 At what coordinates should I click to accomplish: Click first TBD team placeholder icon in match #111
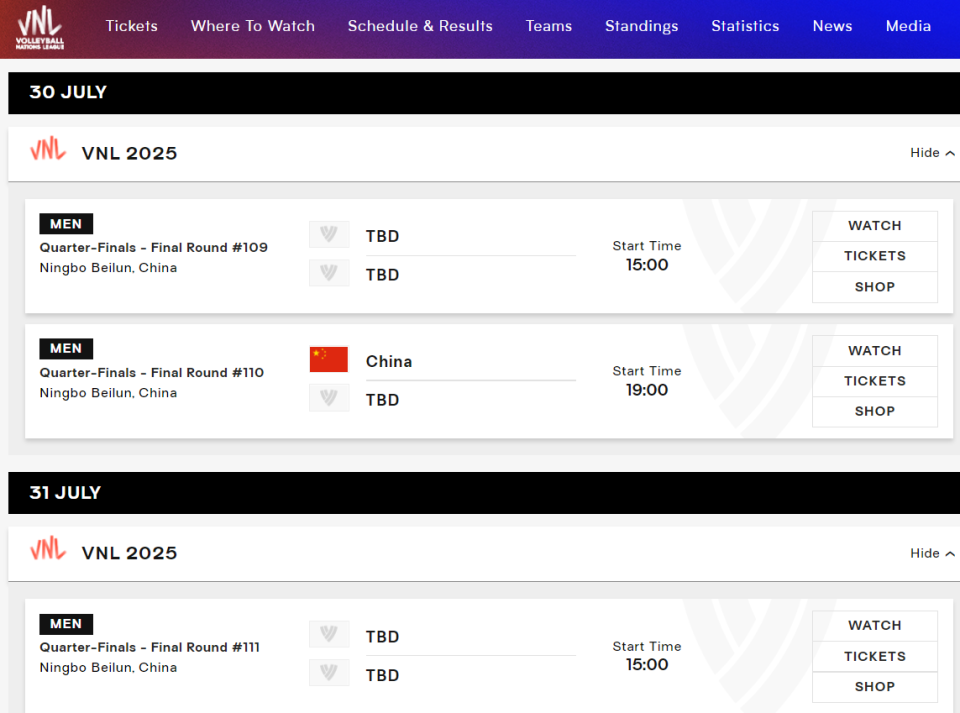pos(329,635)
